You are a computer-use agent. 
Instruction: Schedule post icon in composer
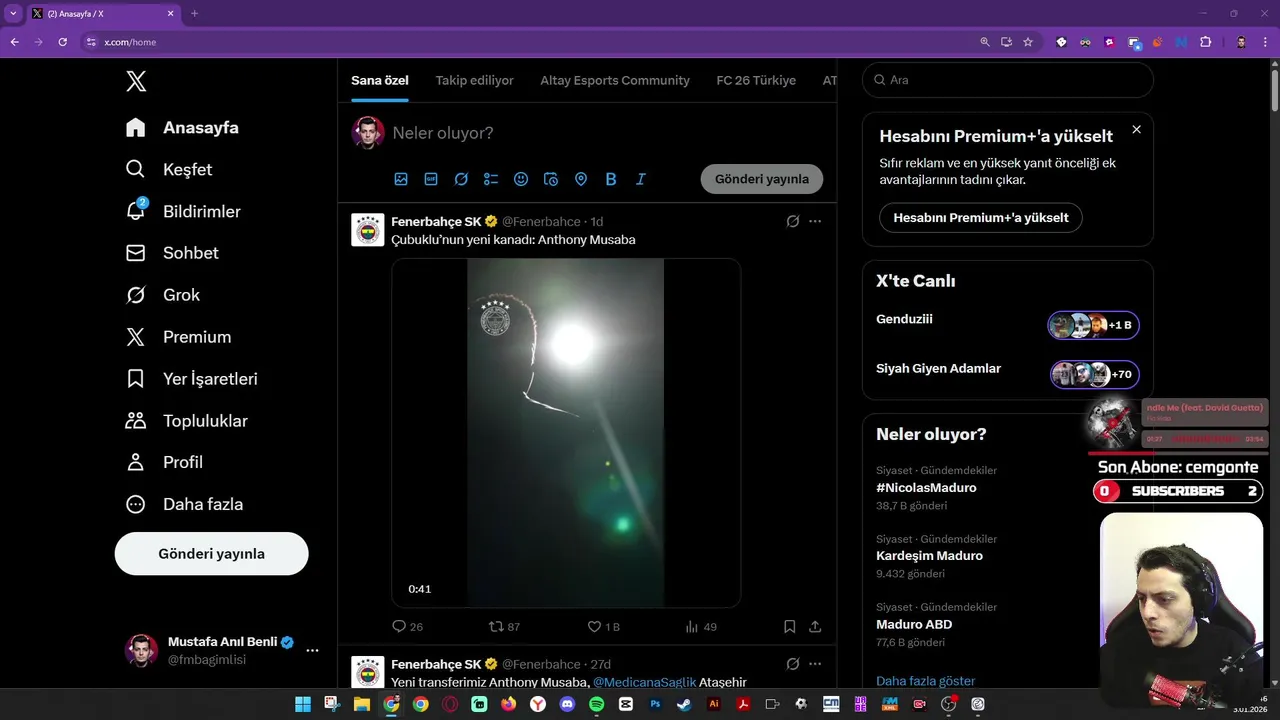pyautogui.click(x=551, y=179)
